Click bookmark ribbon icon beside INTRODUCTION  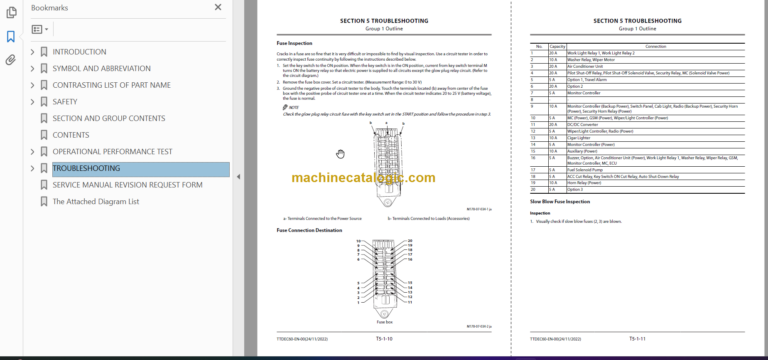pos(44,52)
